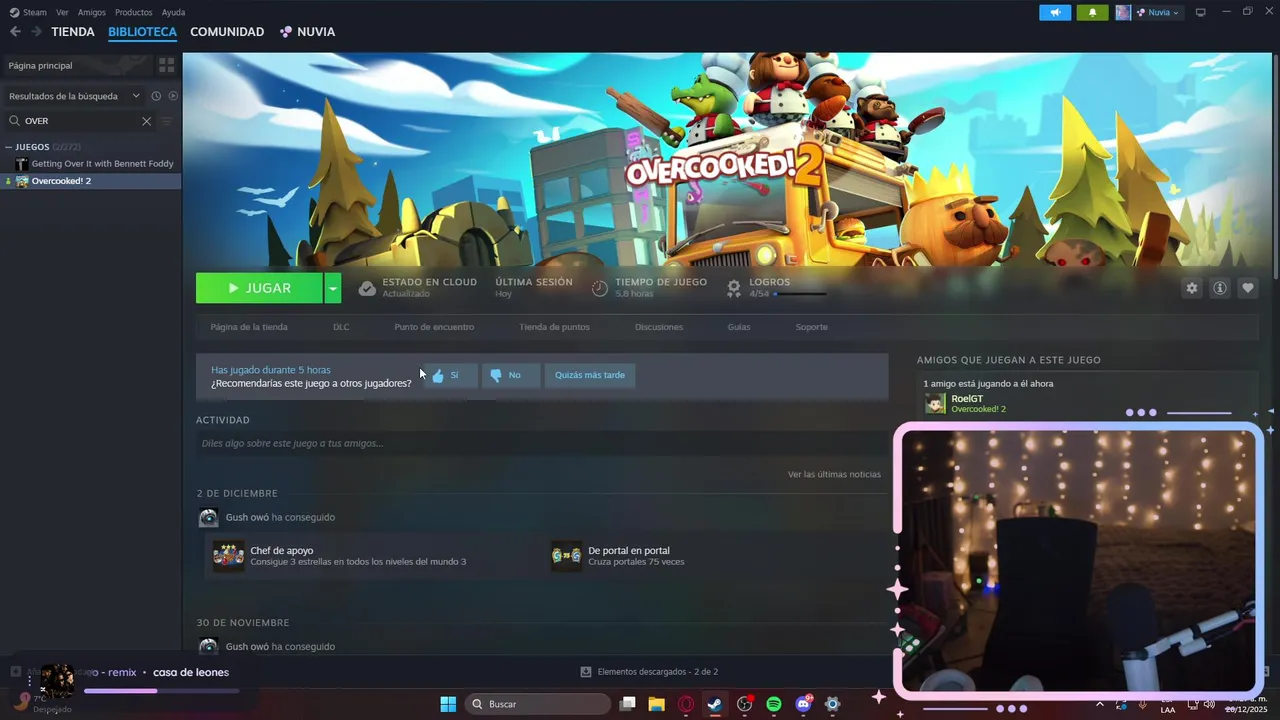Open notifications bell
Image resolution: width=1280 pixels, height=720 pixels.
pos(1092,12)
